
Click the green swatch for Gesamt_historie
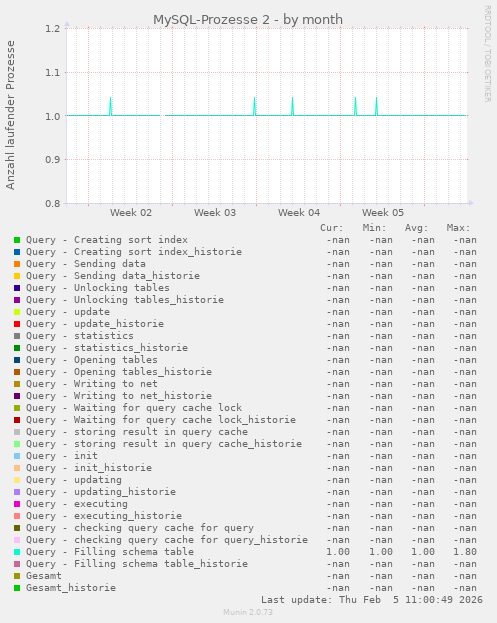point(17,588)
